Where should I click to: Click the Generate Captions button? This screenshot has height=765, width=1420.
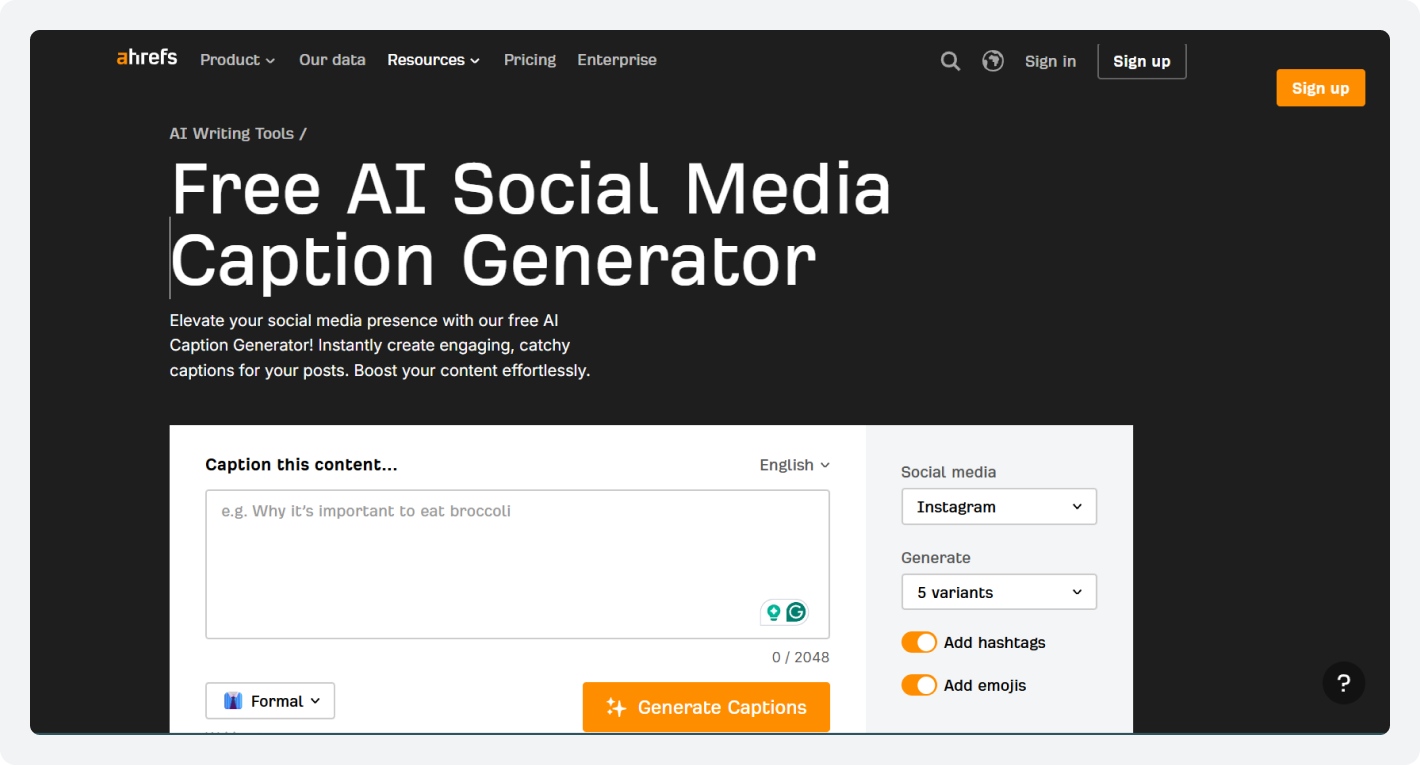(x=706, y=707)
